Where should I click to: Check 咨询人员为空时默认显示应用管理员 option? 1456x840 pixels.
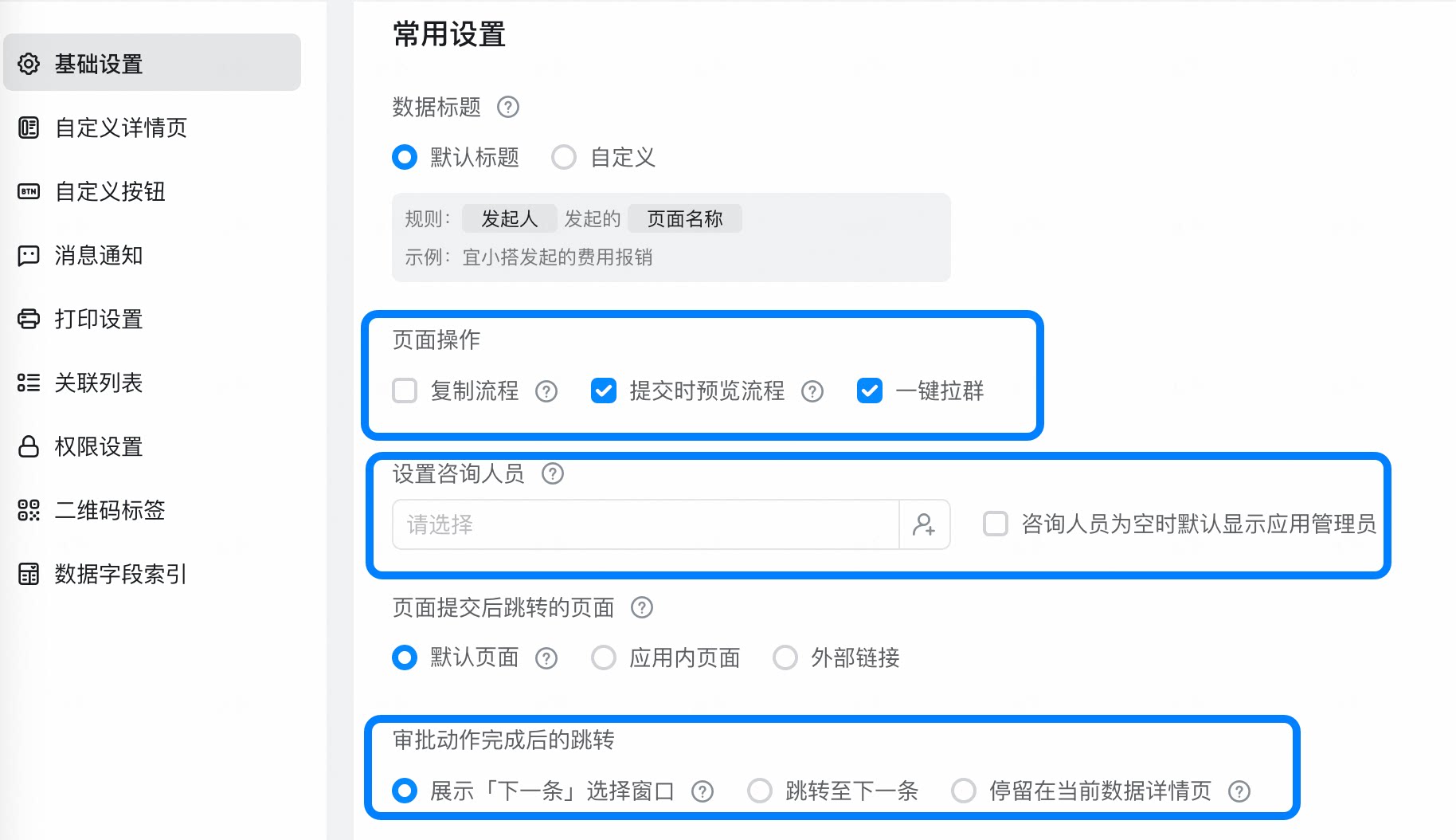[996, 524]
